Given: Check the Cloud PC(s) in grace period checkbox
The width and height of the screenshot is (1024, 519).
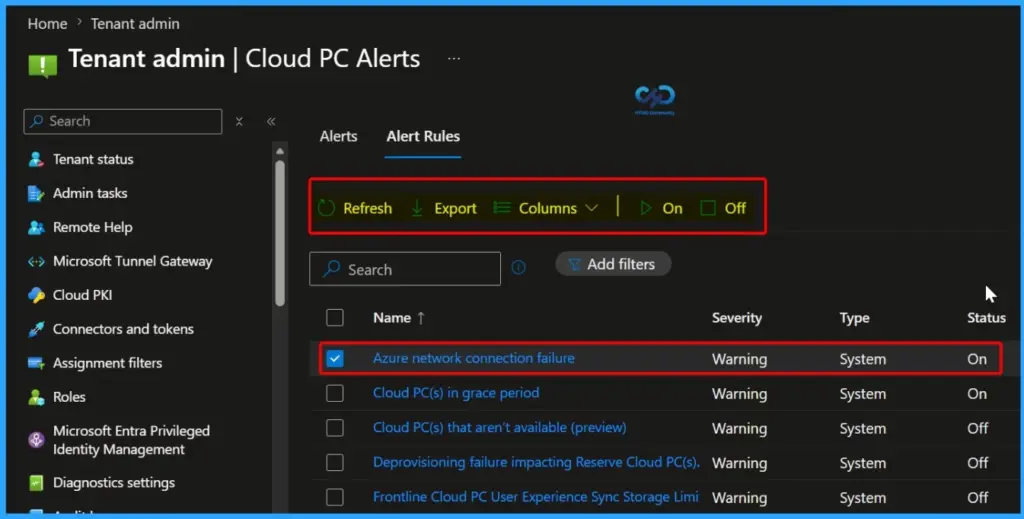Looking at the screenshot, I should (335, 393).
